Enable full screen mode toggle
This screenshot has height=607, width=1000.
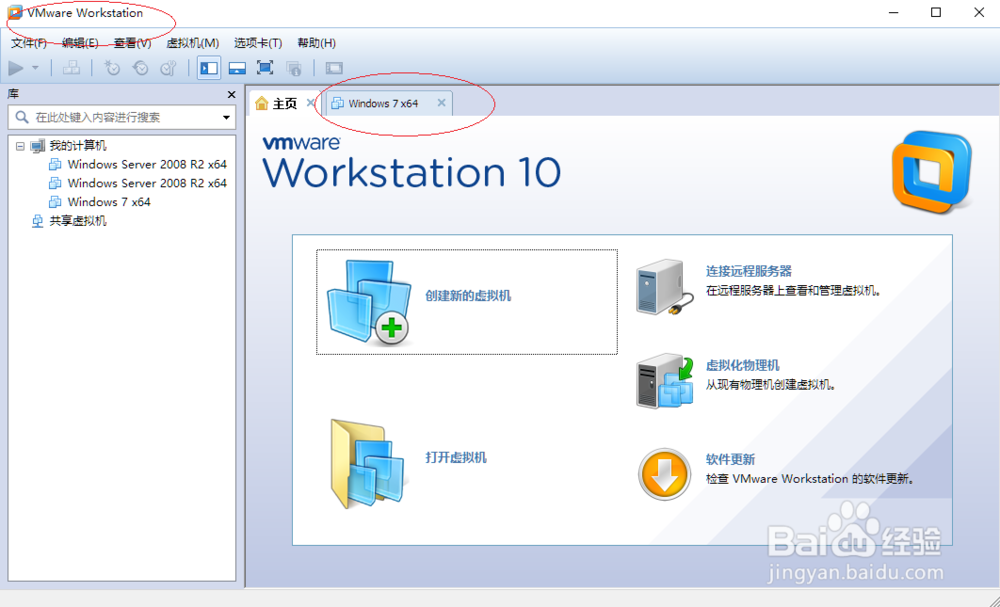(267, 67)
